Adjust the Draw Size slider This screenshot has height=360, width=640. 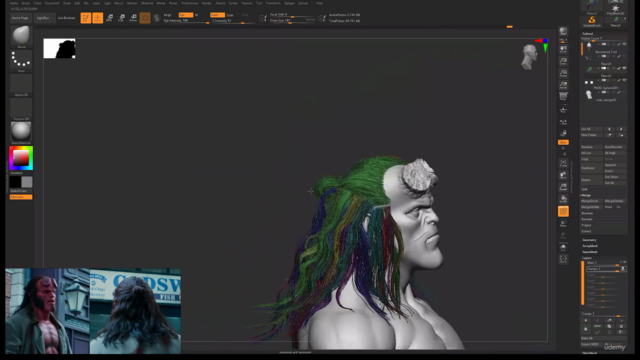click(x=292, y=20)
